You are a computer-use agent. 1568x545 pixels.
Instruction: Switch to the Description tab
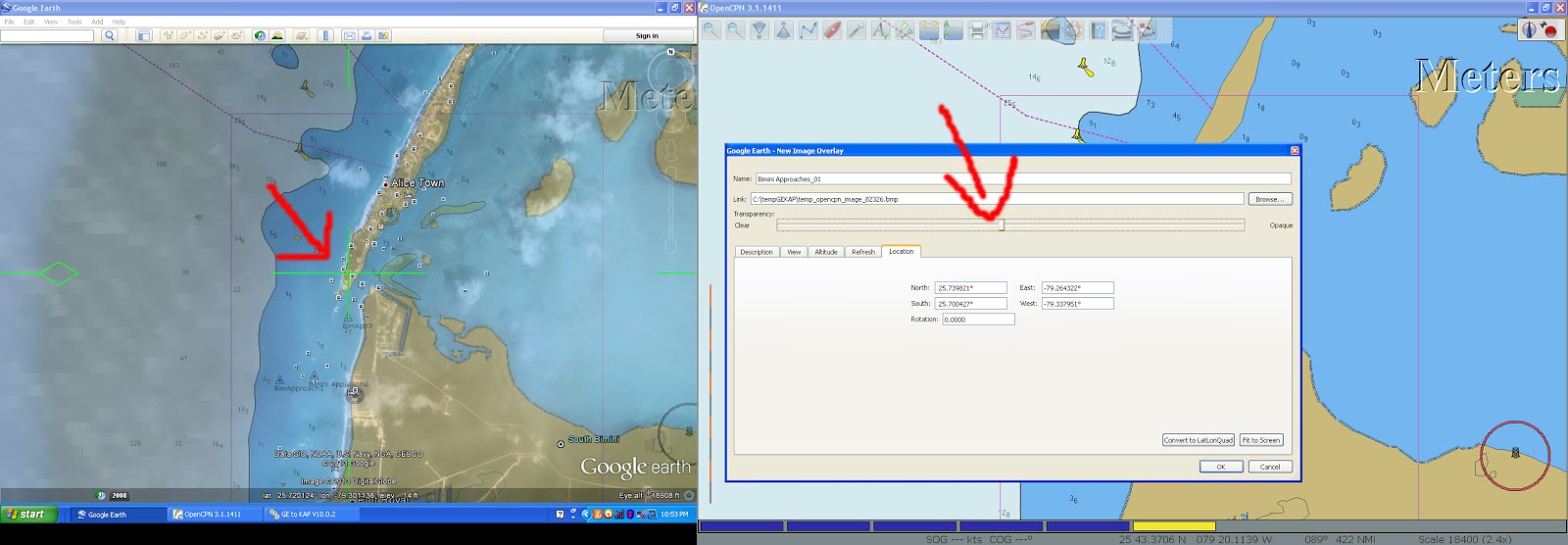(757, 252)
